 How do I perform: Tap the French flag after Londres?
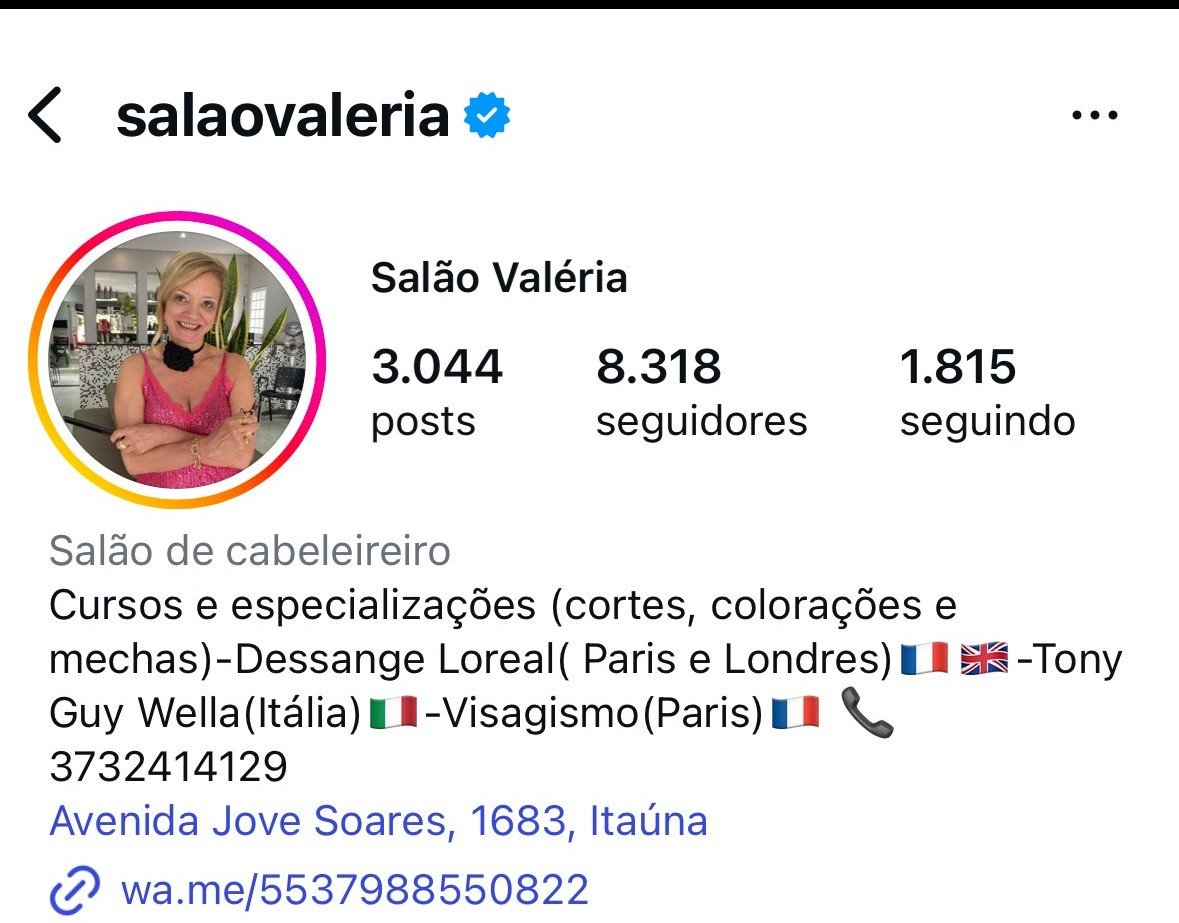(924, 658)
